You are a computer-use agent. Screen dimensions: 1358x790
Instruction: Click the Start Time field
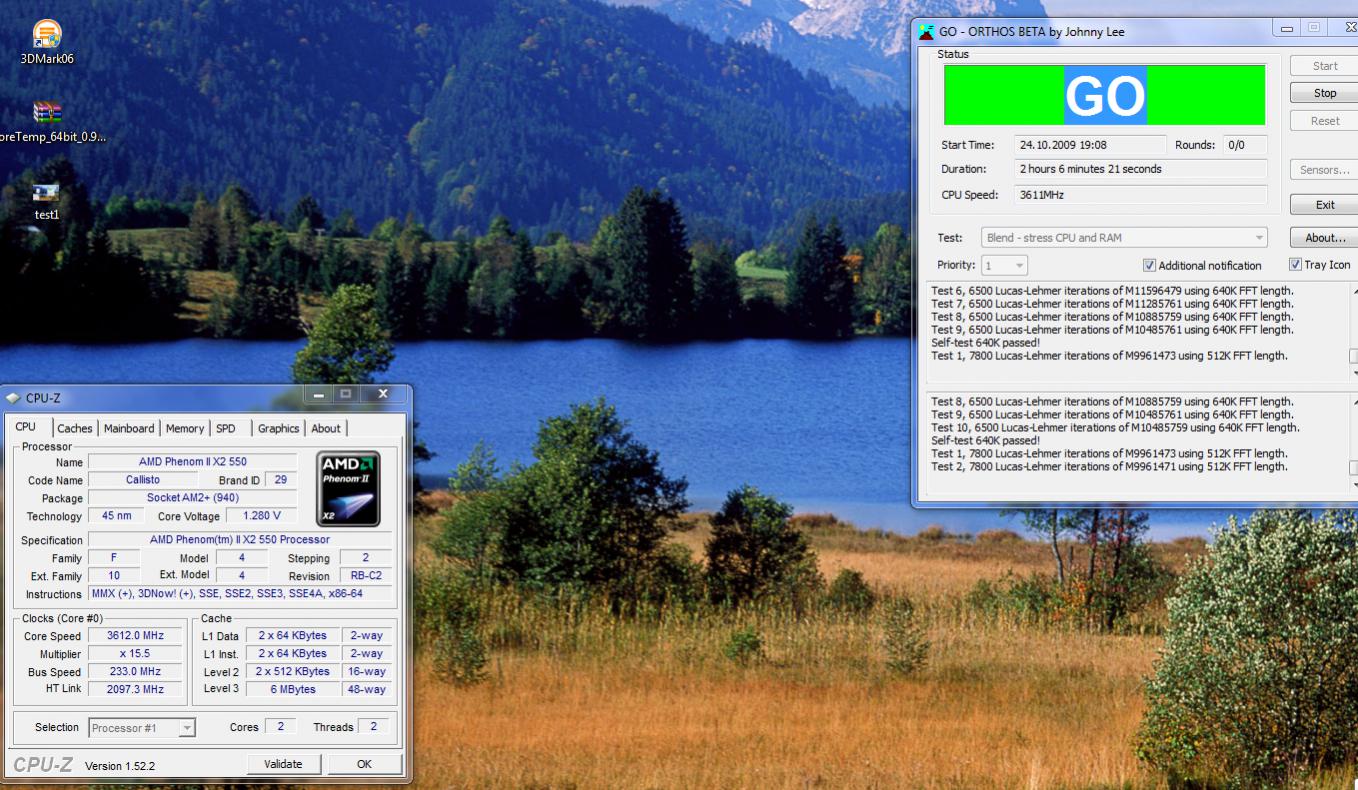[1090, 145]
